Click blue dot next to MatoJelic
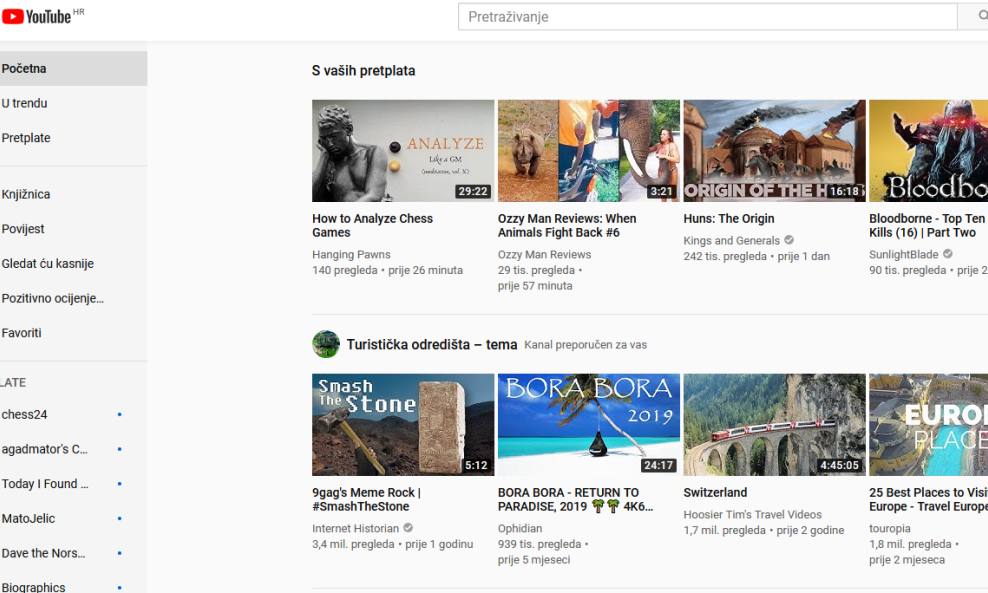The width and height of the screenshot is (988, 593). click(x=119, y=518)
